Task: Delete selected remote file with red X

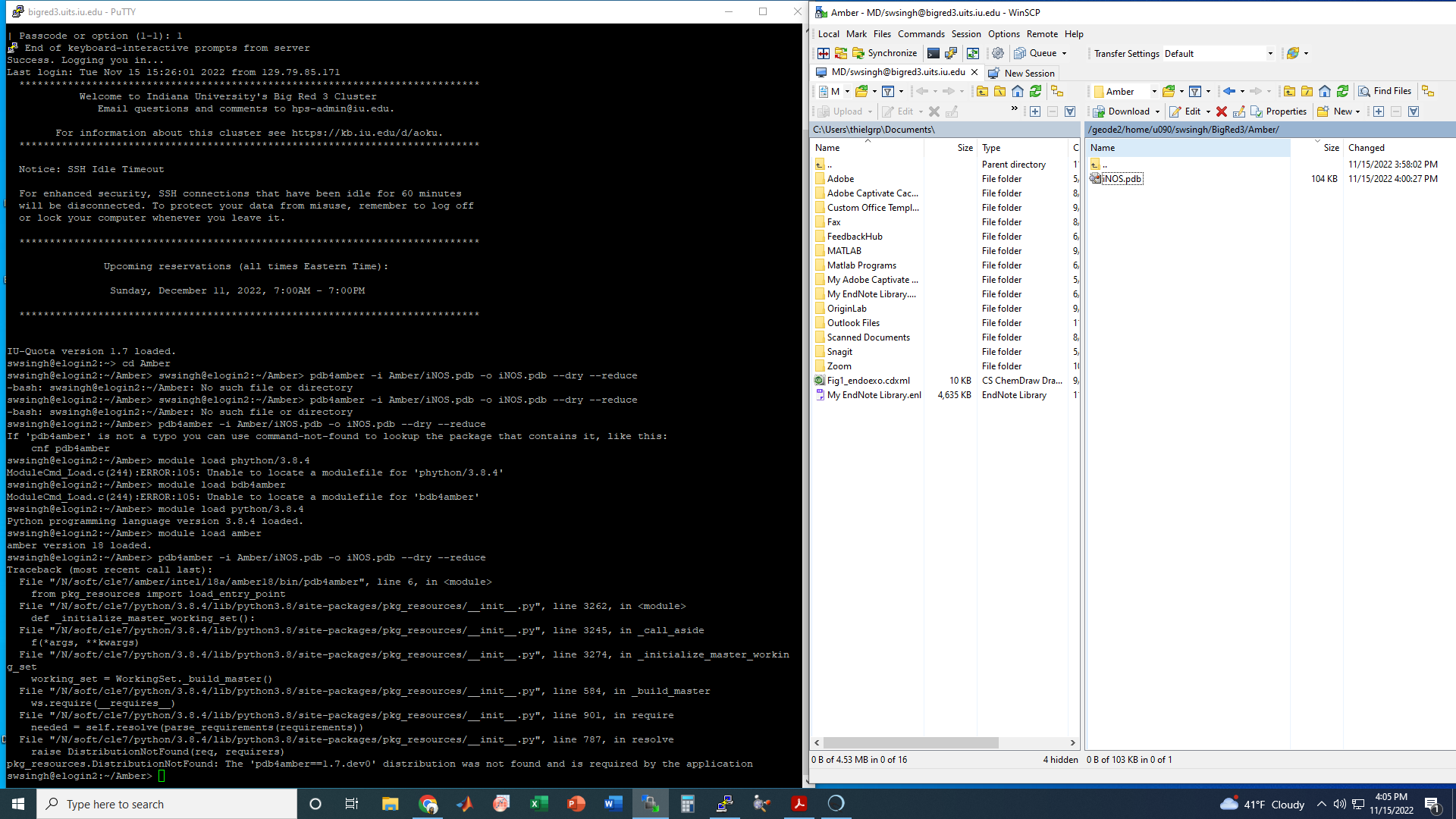Action: point(1222,111)
